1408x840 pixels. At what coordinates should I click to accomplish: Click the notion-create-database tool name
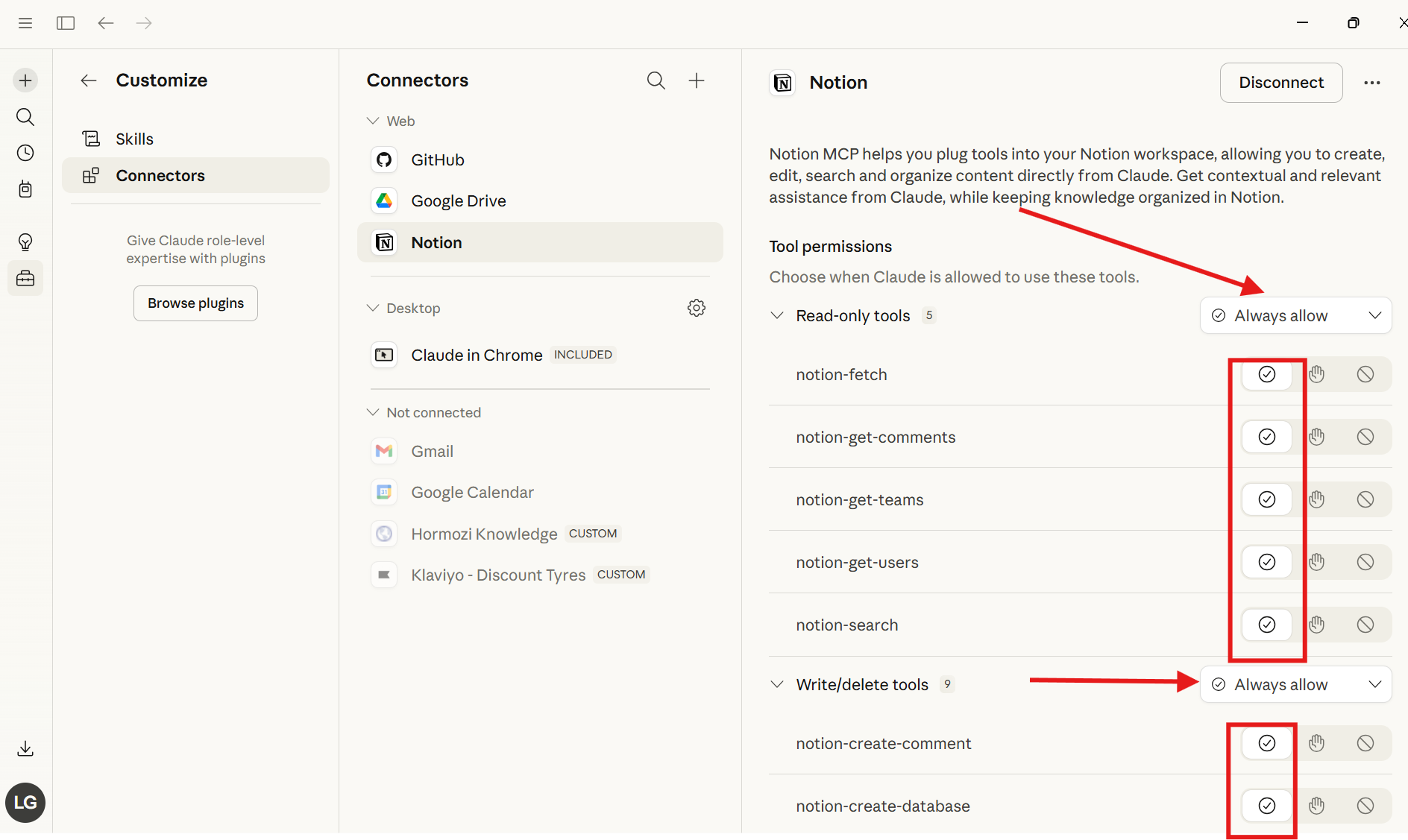click(x=883, y=806)
